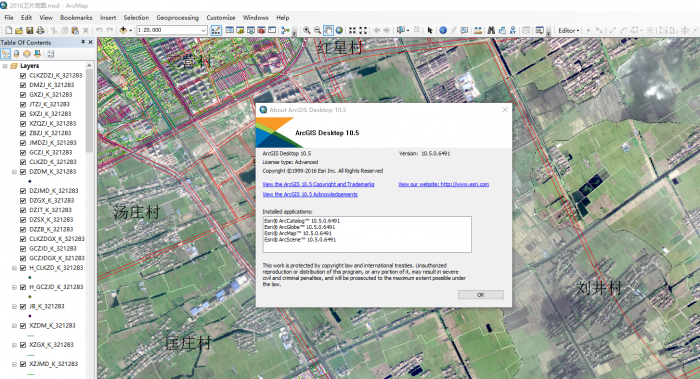Screen dimensions: 700x379
Task: Collapse the XZGX_K_321283 layer legend
Action: click(x=14, y=345)
